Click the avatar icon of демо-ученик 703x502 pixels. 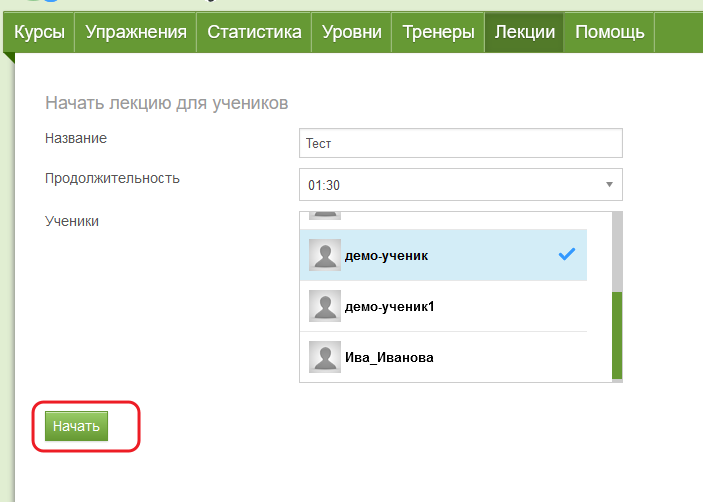(x=325, y=255)
